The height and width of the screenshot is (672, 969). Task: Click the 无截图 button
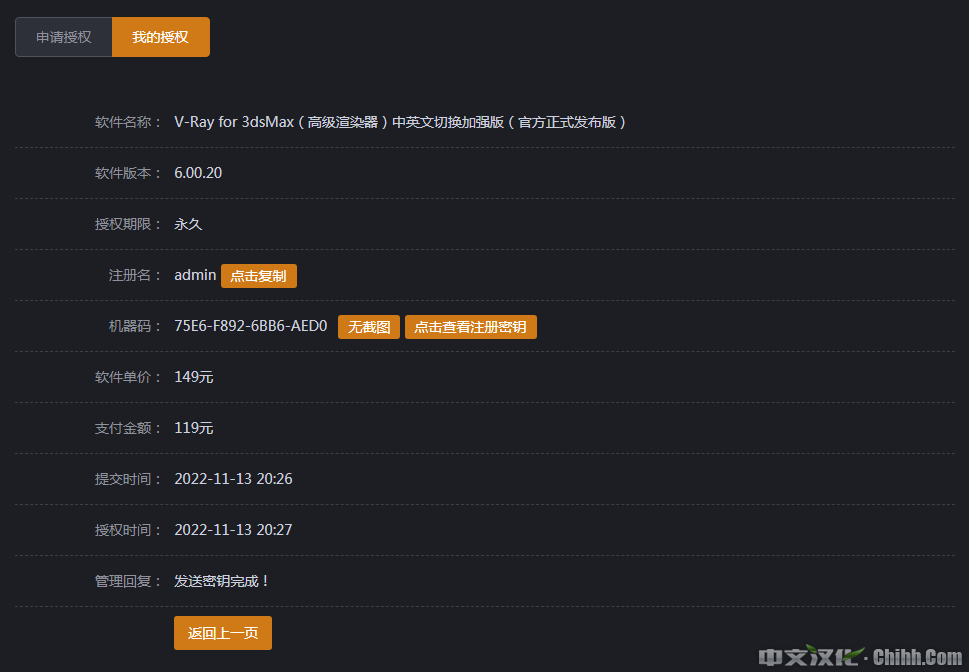click(x=369, y=327)
